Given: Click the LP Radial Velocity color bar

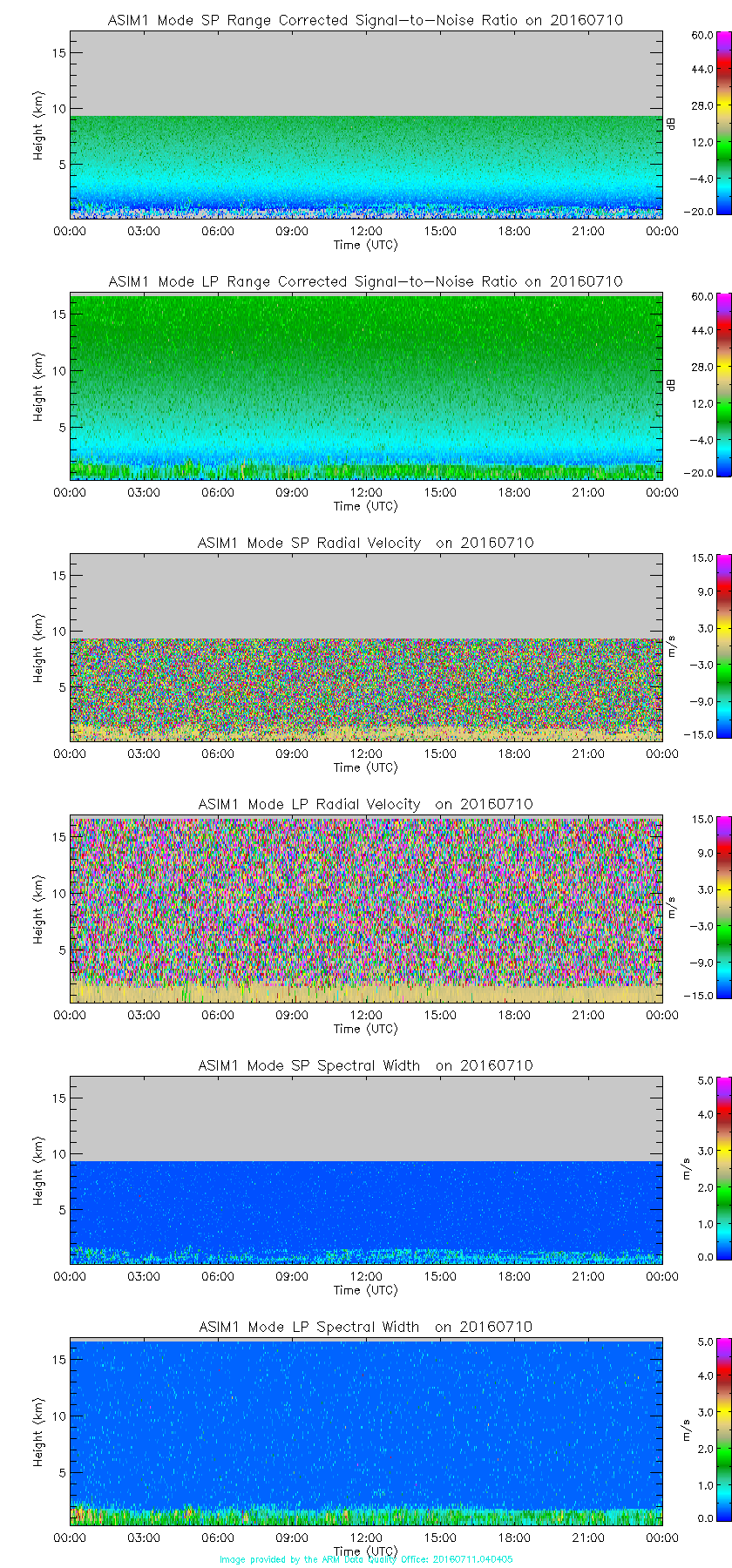Looking at the screenshot, I should pos(723,908).
